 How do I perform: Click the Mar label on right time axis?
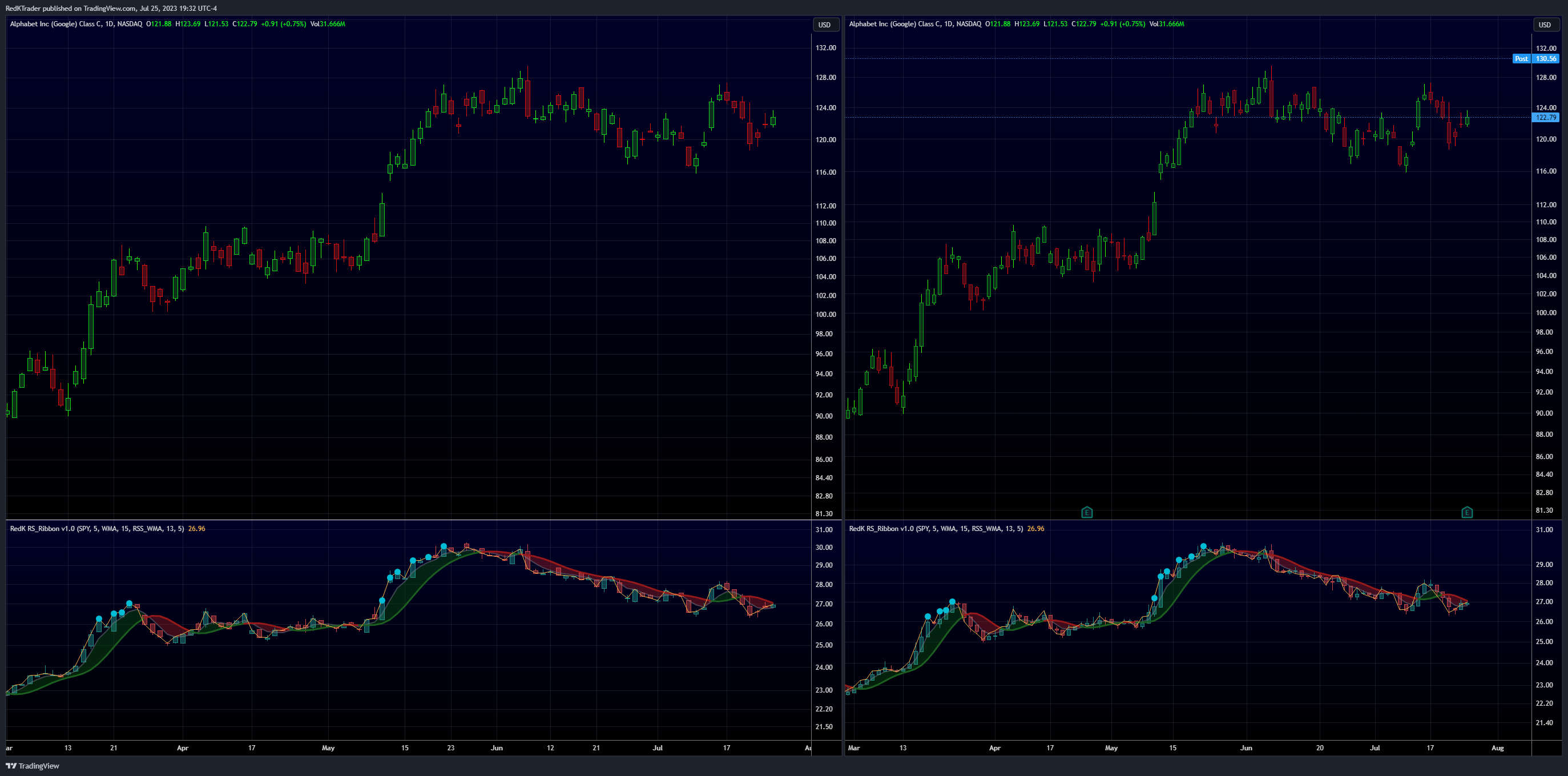[x=854, y=747]
